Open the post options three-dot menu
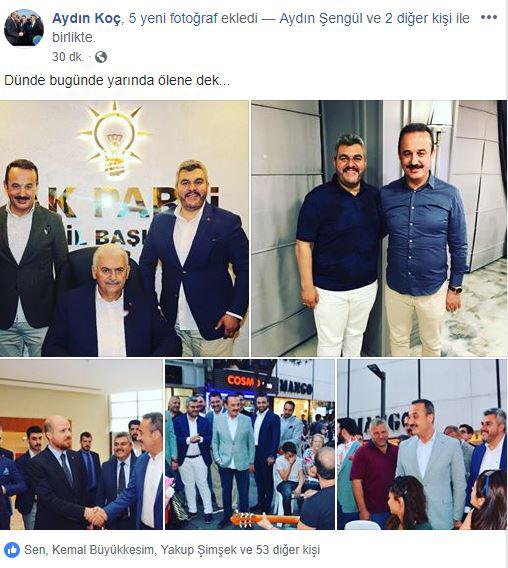508x568 pixels. 488,17
